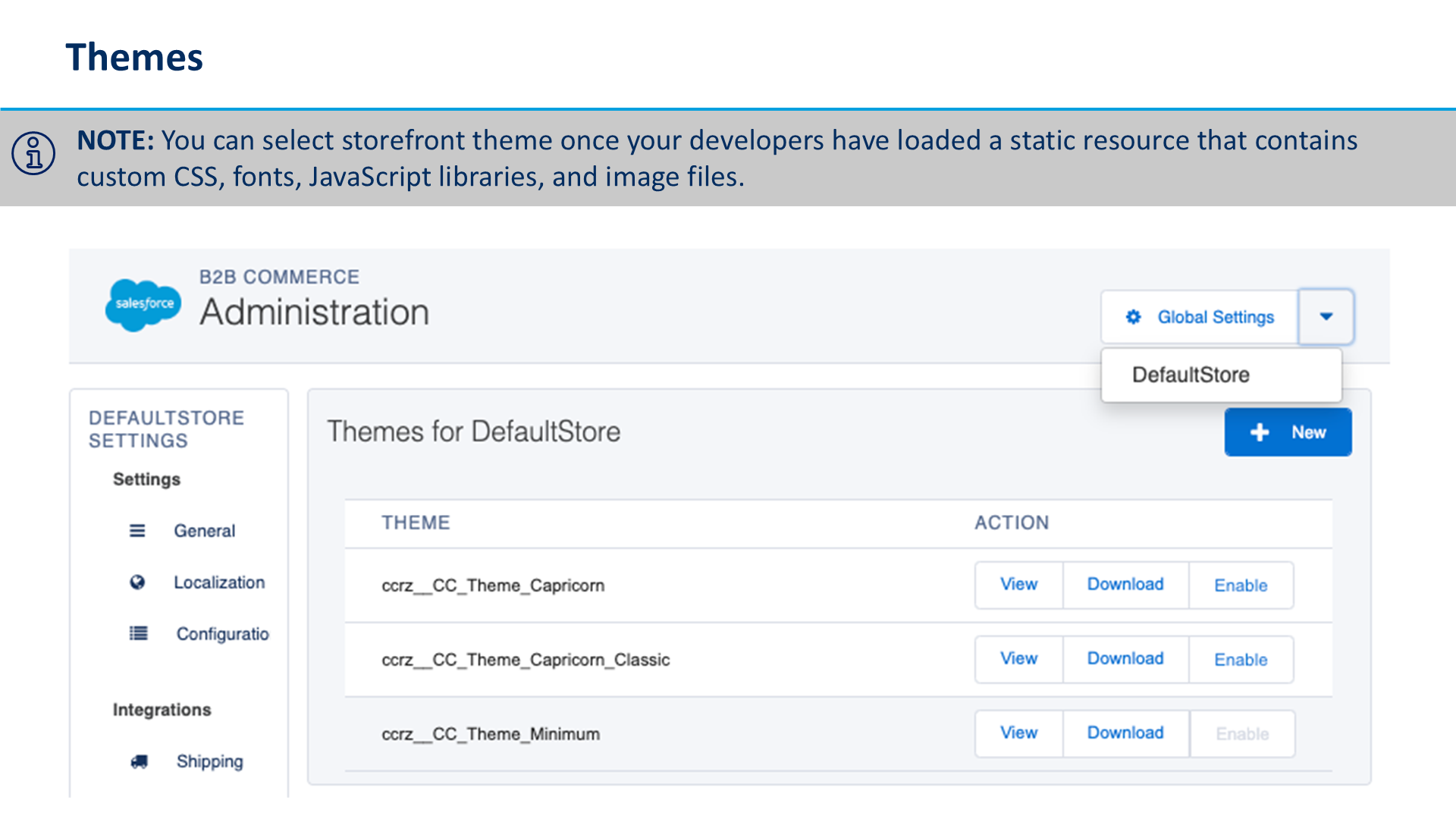Open Localization settings in sidebar
This screenshot has height=819, width=1456.
pyautogui.click(x=219, y=582)
